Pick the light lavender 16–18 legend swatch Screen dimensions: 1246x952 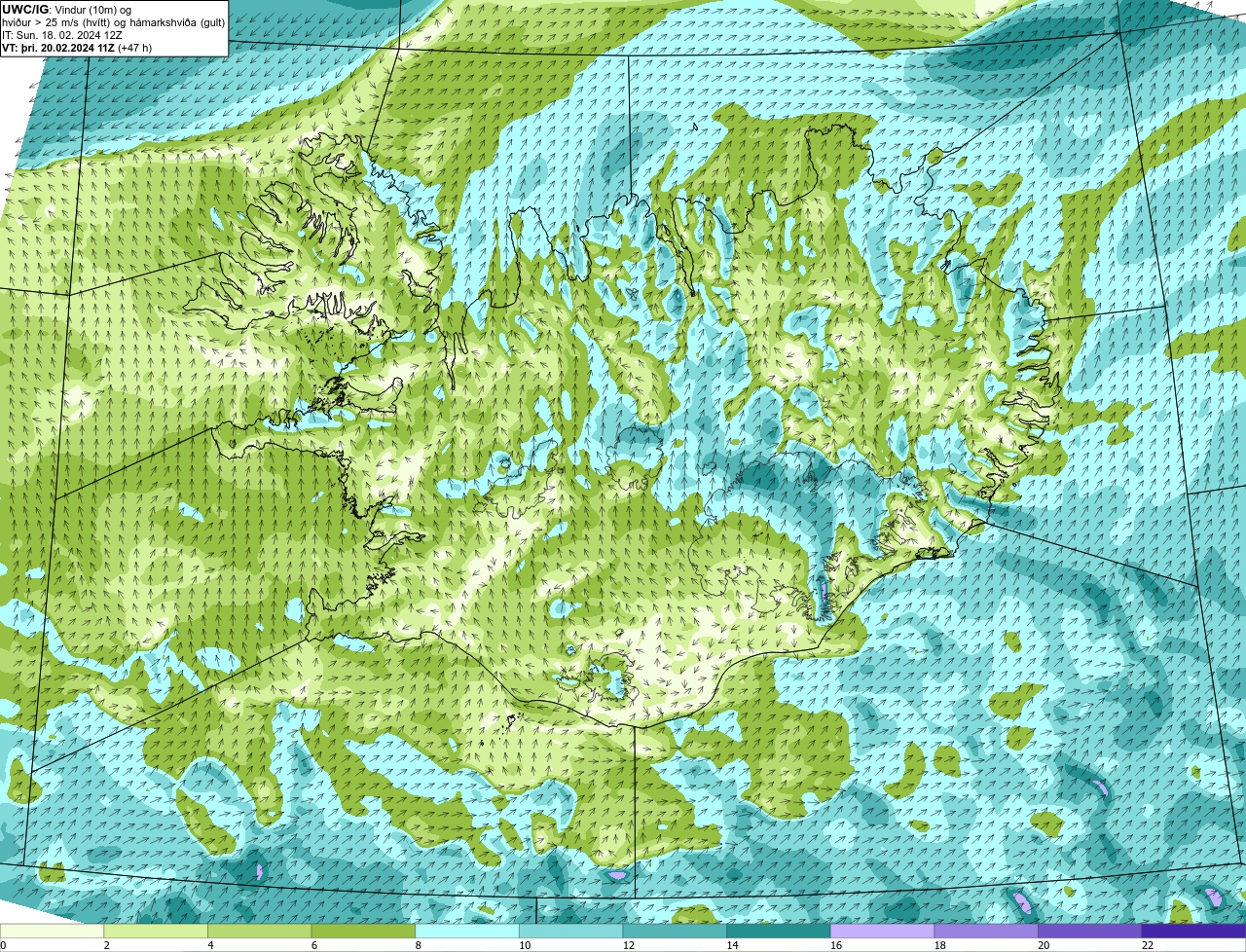point(883,932)
